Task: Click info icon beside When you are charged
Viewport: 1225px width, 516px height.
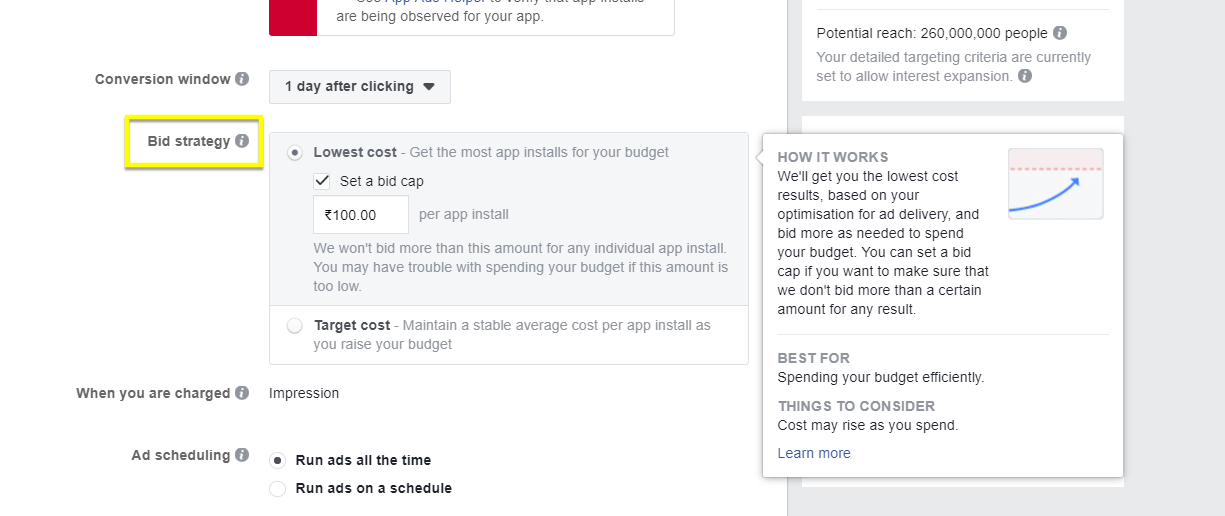Action: [x=242, y=393]
